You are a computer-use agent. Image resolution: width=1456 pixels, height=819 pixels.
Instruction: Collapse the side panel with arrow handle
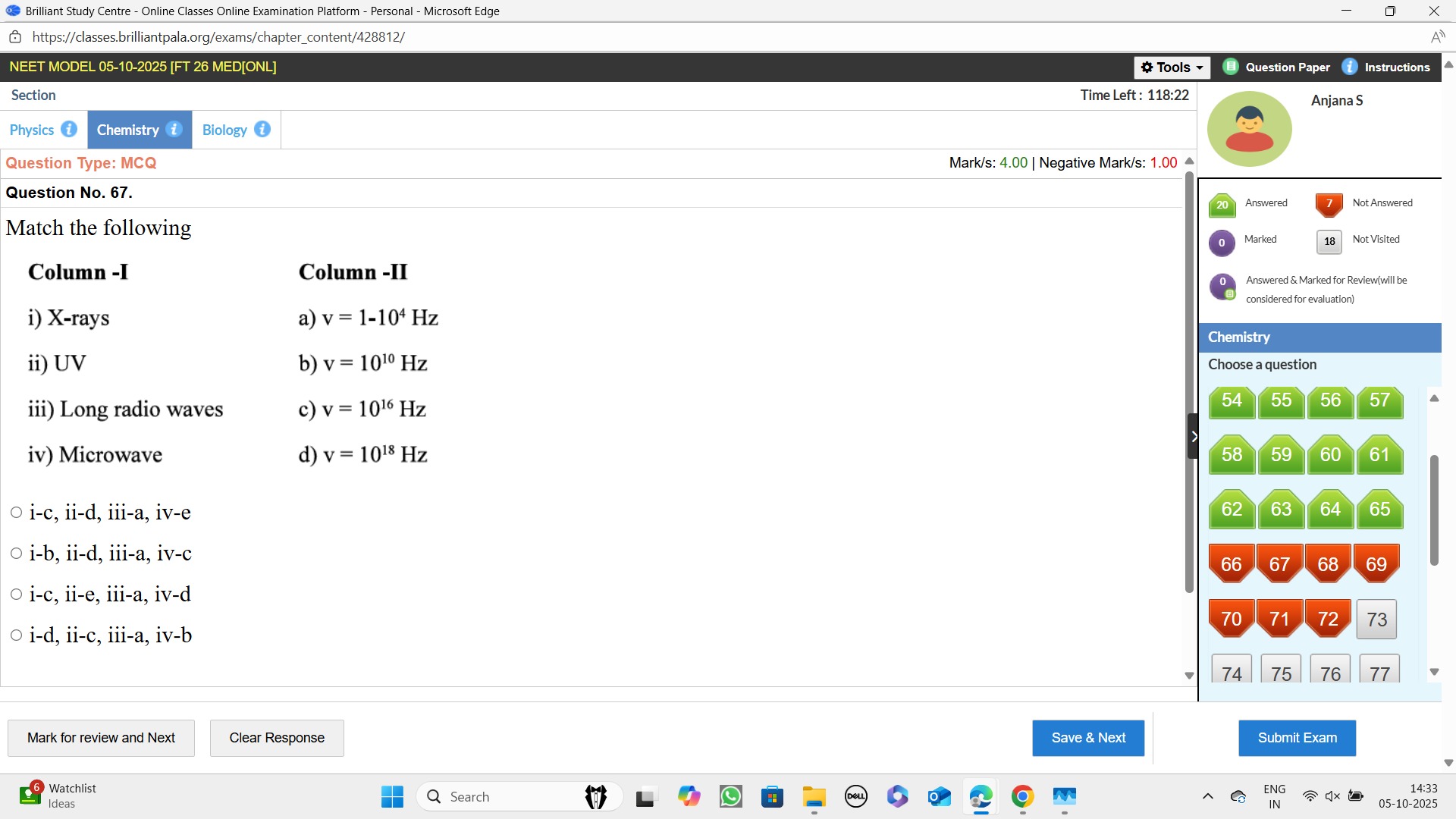click(1194, 436)
